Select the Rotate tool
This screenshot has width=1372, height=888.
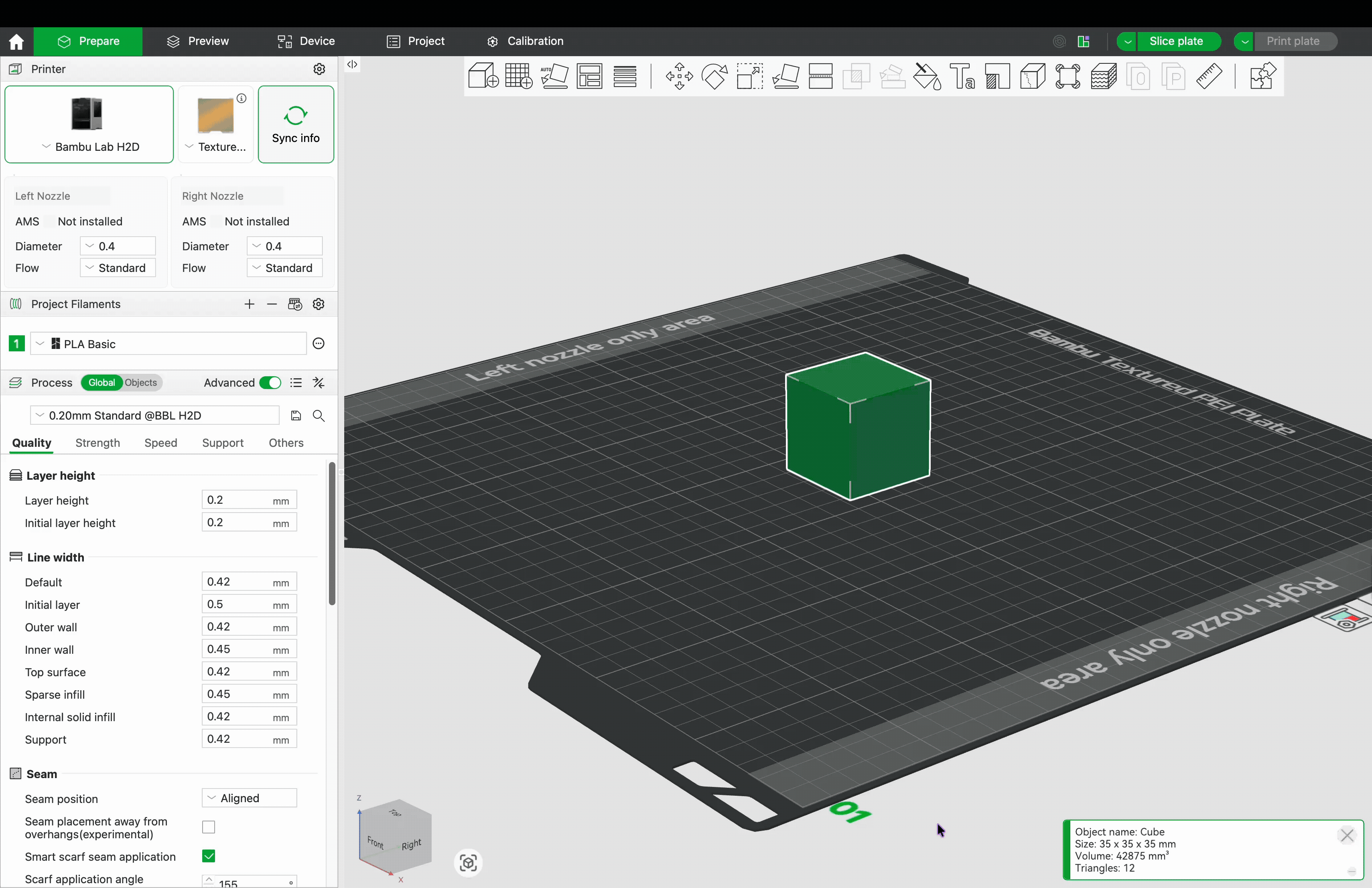click(x=714, y=76)
